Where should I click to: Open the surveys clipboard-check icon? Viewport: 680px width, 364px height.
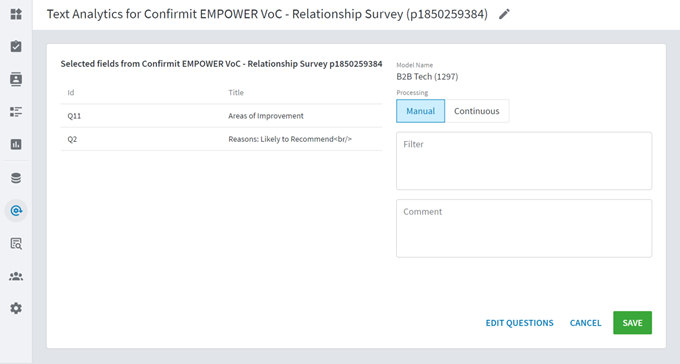coord(16,46)
